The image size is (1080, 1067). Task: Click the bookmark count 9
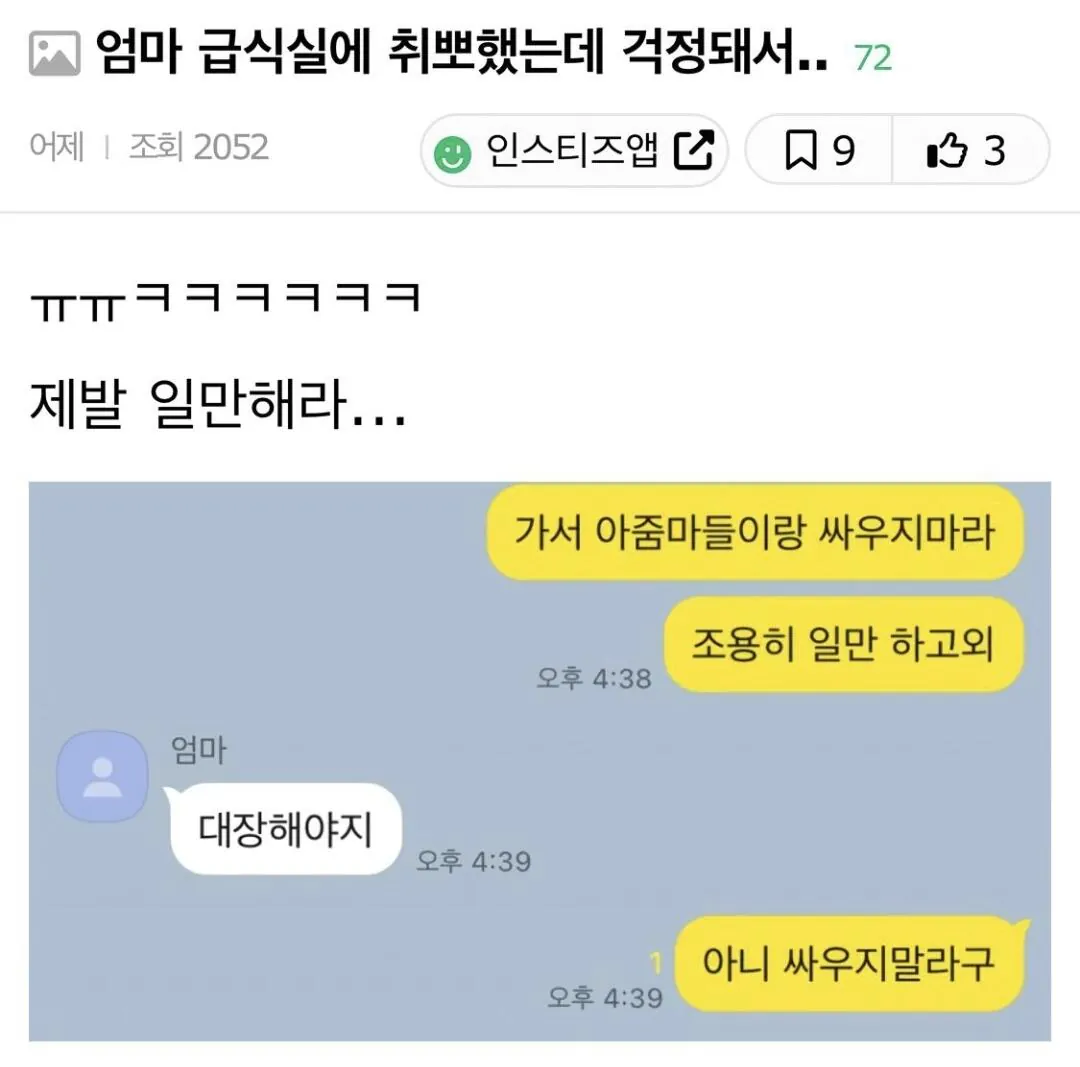[x=844, y=150]
